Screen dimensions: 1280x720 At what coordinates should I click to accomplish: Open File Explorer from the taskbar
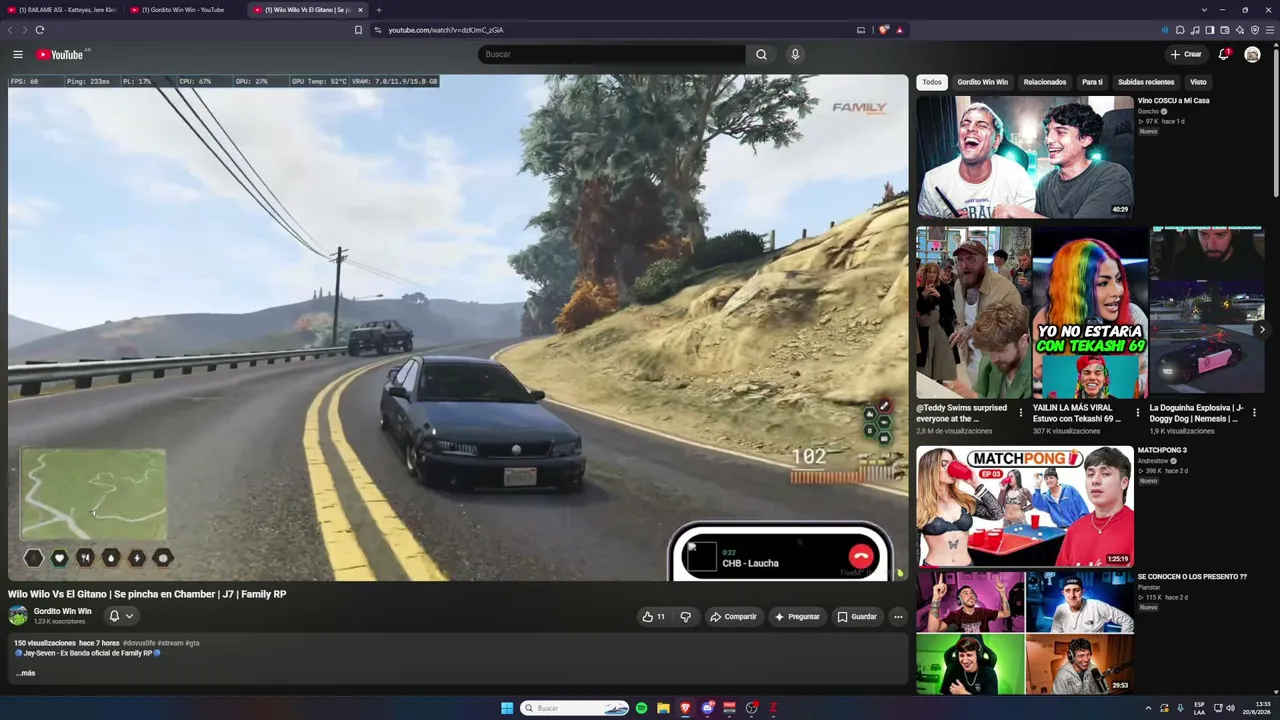[x=663, y=708]
